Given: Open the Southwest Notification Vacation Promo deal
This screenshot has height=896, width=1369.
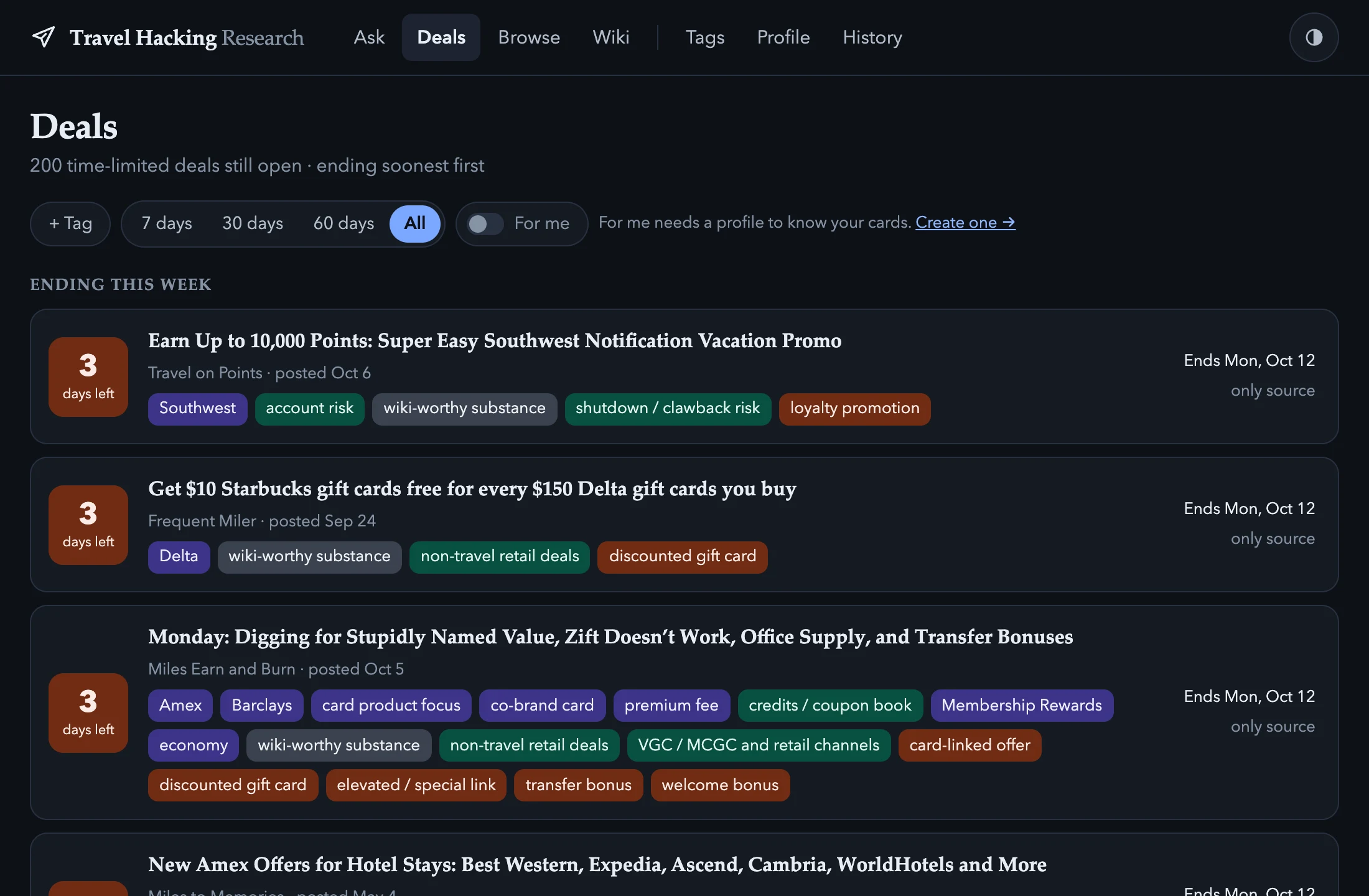Looking at the screenshot, I should click(495, 341).
